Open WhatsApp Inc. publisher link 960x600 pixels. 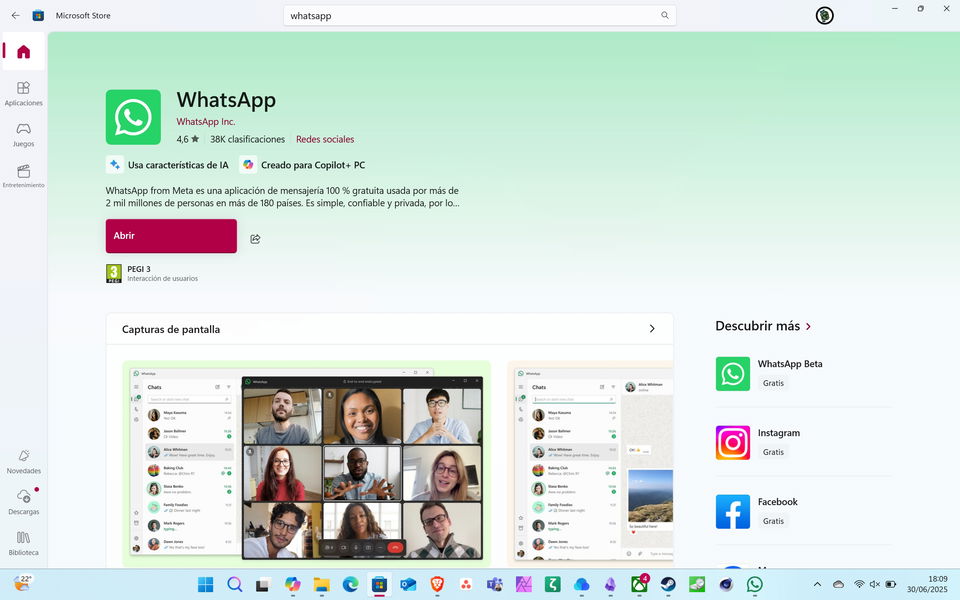206,121
